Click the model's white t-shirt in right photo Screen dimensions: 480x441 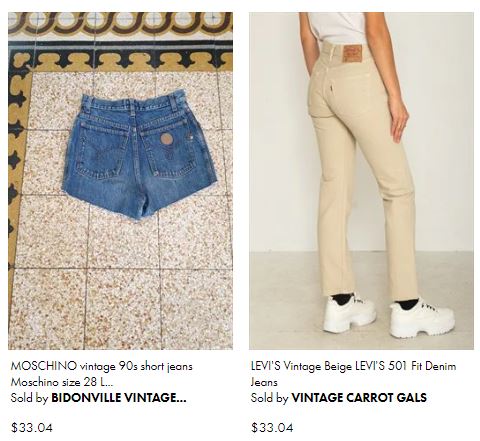pos(338,27)
